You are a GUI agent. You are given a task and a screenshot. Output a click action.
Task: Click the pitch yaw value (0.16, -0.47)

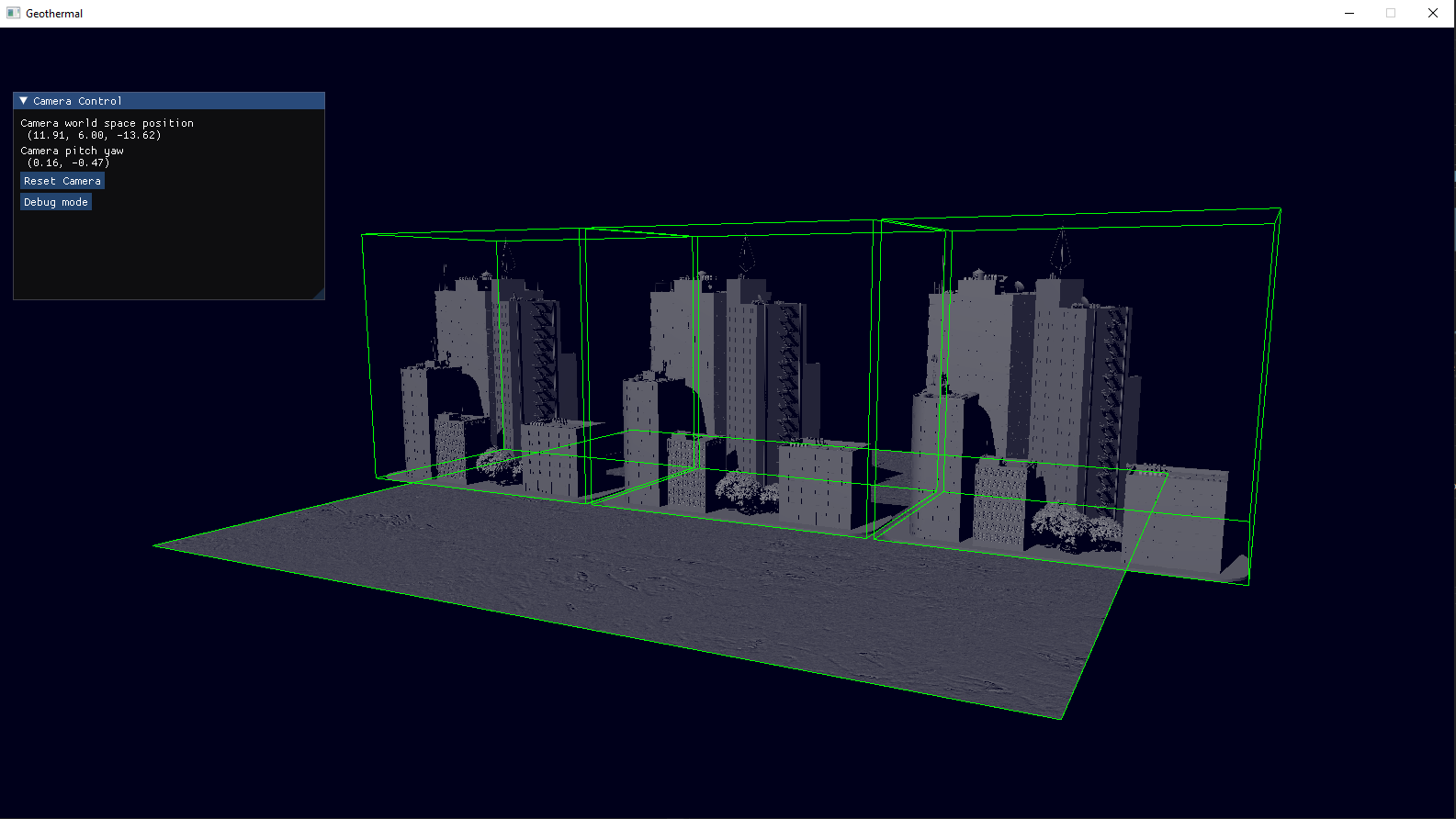[68, 163]
